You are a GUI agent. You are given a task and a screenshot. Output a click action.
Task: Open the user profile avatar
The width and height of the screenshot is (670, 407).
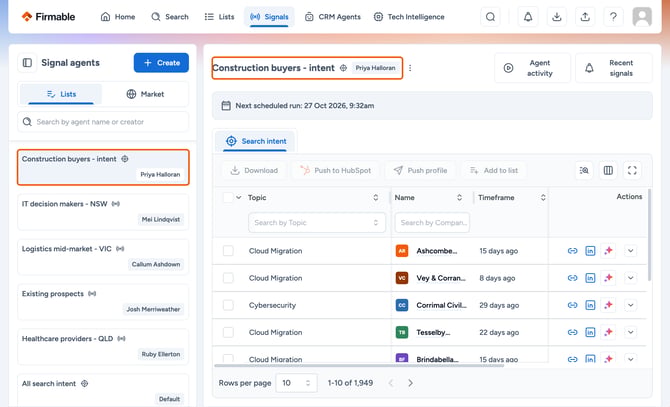click(642, 17)
